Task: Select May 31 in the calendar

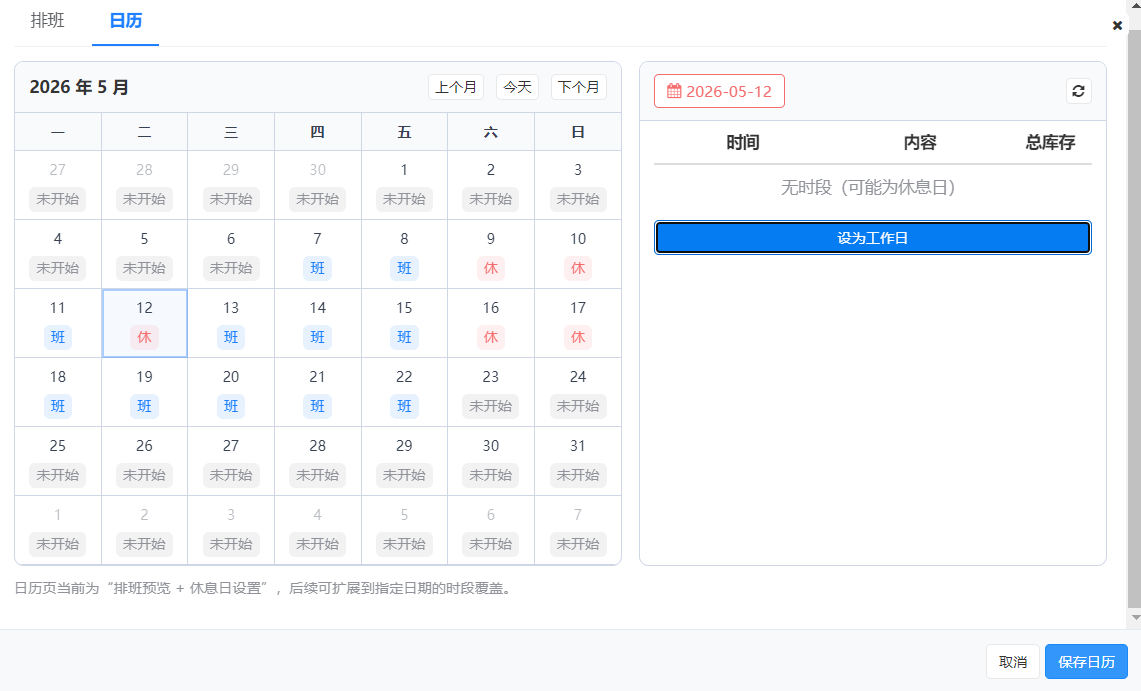Action: (x=578, y=461)
